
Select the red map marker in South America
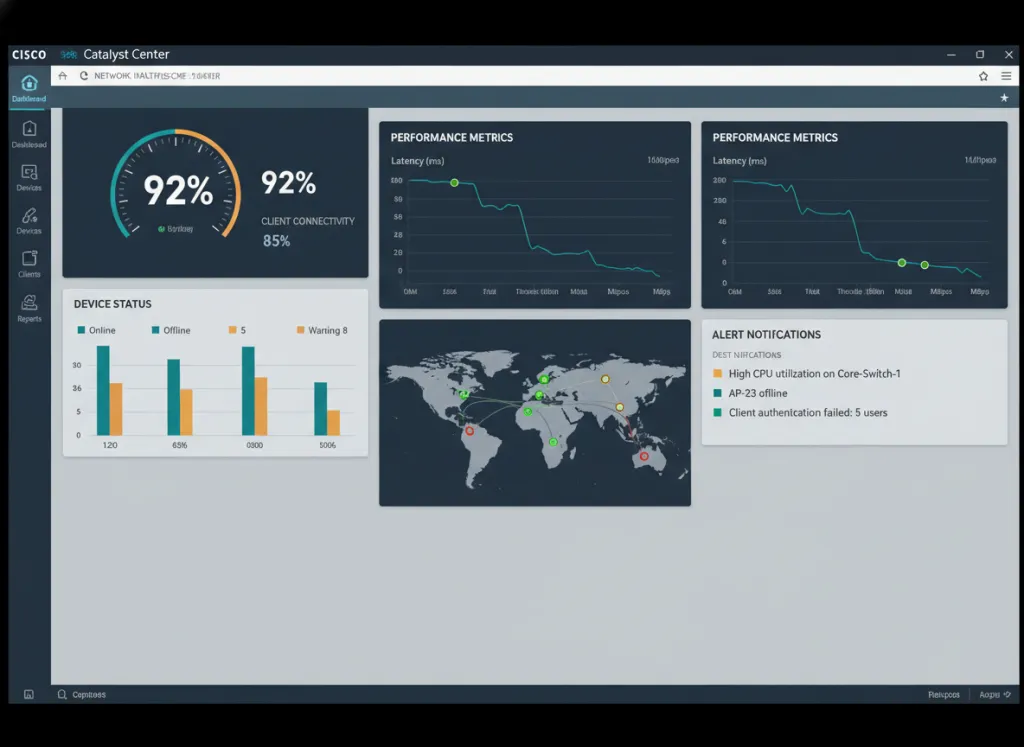[470, 431]
